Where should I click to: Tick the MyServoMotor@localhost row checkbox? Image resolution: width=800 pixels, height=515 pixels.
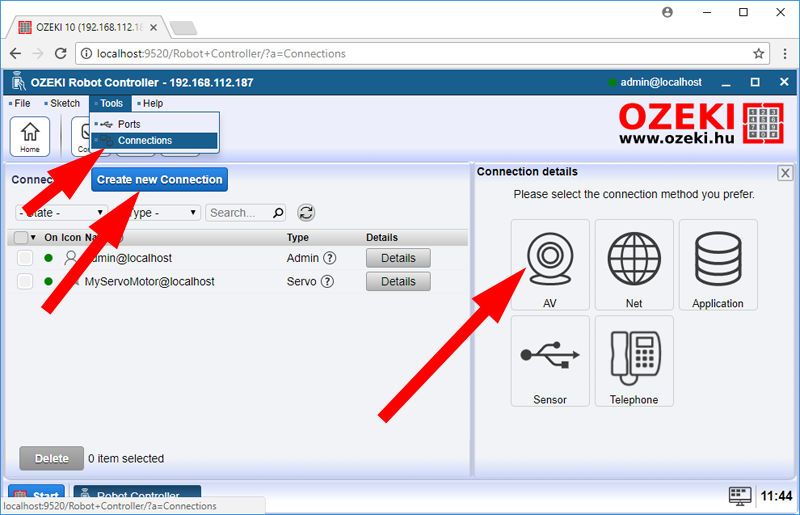click(x=25, y=281)
